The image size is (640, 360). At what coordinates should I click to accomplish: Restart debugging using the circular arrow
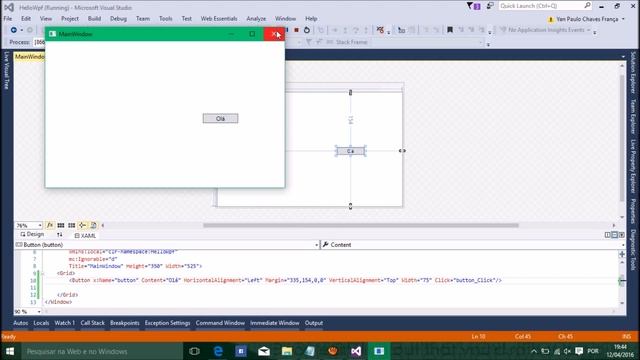(307, 30)
